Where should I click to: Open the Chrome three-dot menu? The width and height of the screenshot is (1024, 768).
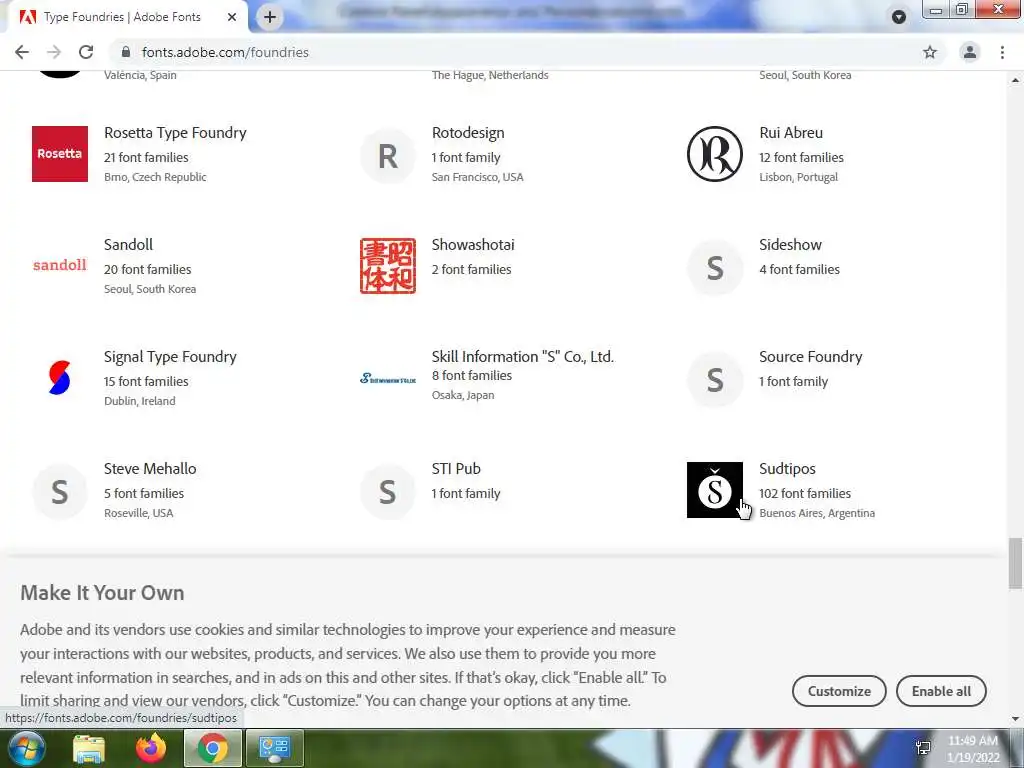click(1002, 52)
